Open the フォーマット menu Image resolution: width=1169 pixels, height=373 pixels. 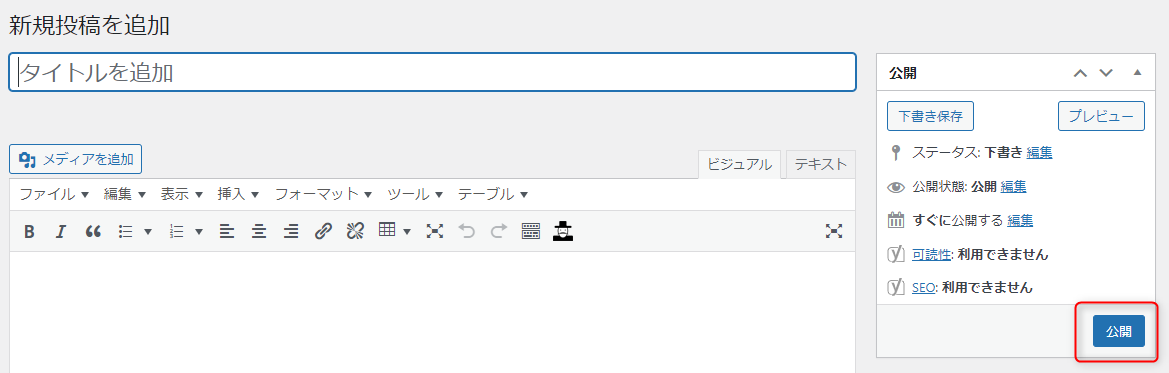324,195
